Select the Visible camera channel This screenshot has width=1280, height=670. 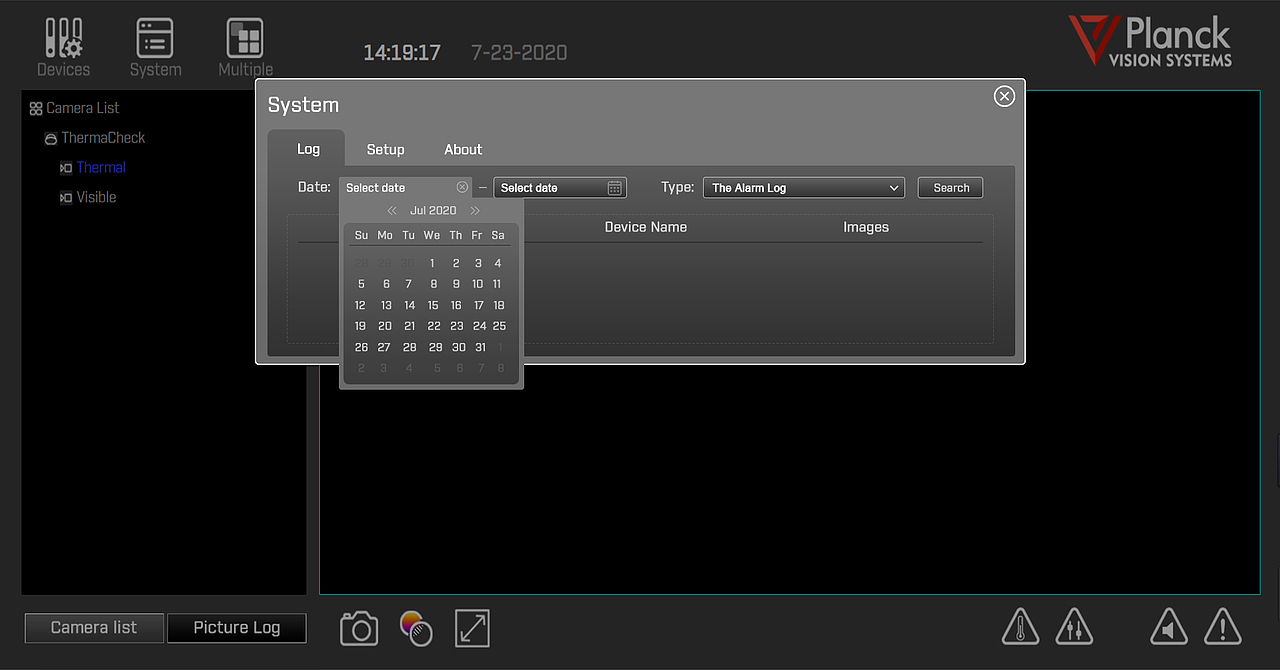click(96, 198)
